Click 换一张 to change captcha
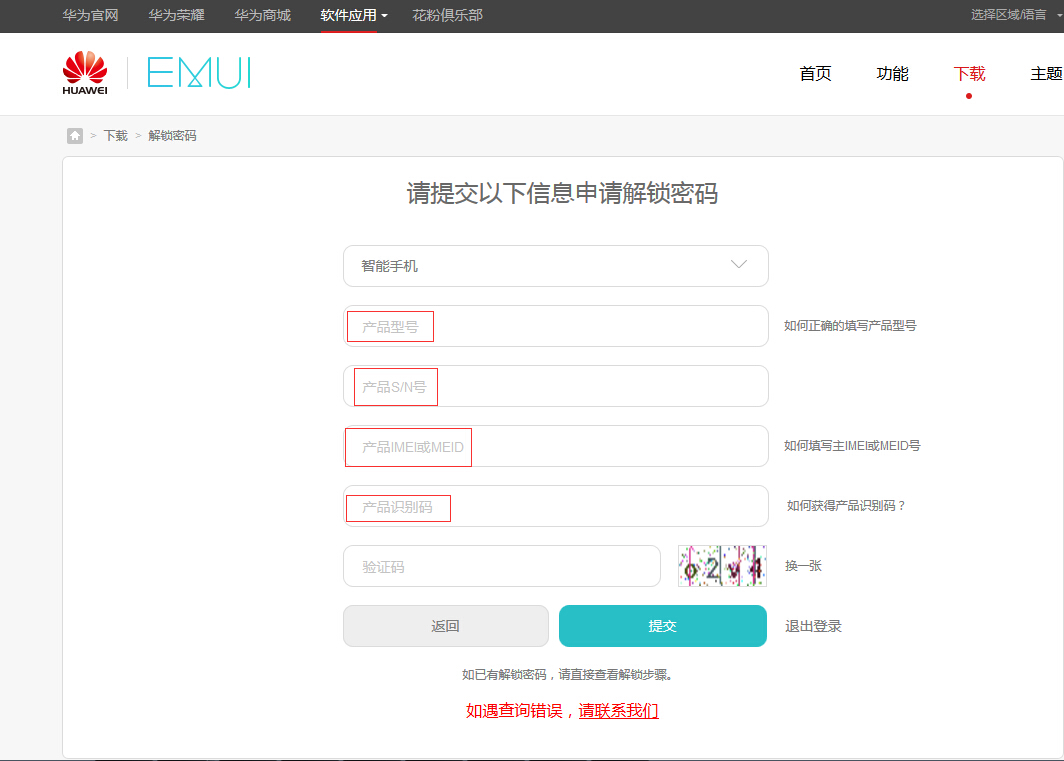This screenshot has height=761, width=1064. click(803, 565)
